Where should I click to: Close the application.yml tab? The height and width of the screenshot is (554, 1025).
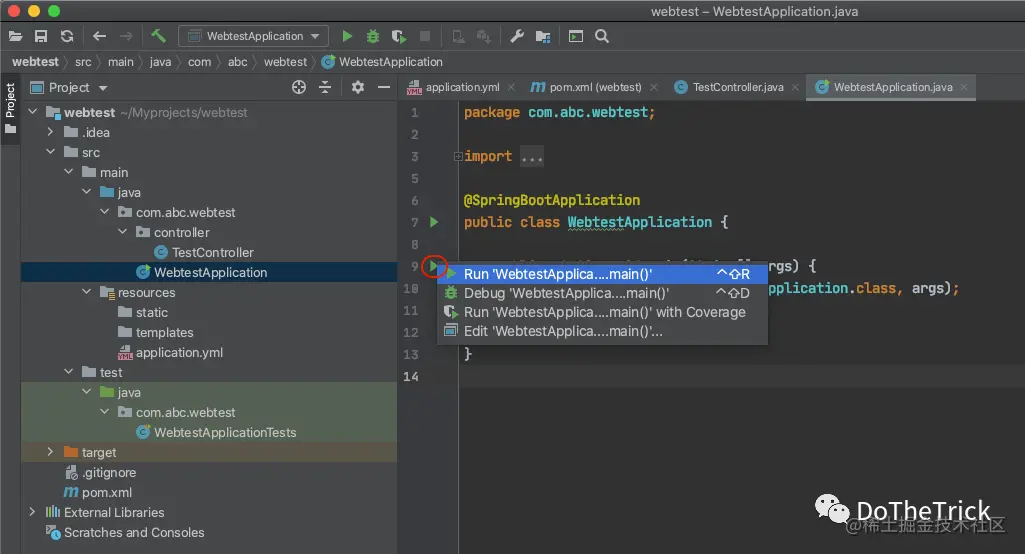pyautogui.click(x=511, y=87)
